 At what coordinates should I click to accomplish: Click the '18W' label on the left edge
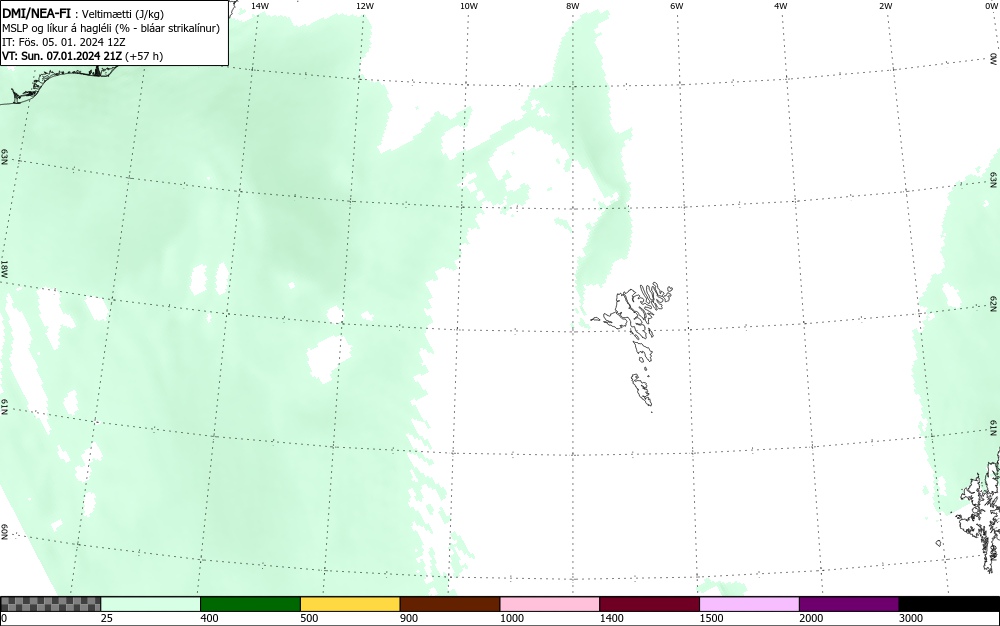[x=4, y=269]
